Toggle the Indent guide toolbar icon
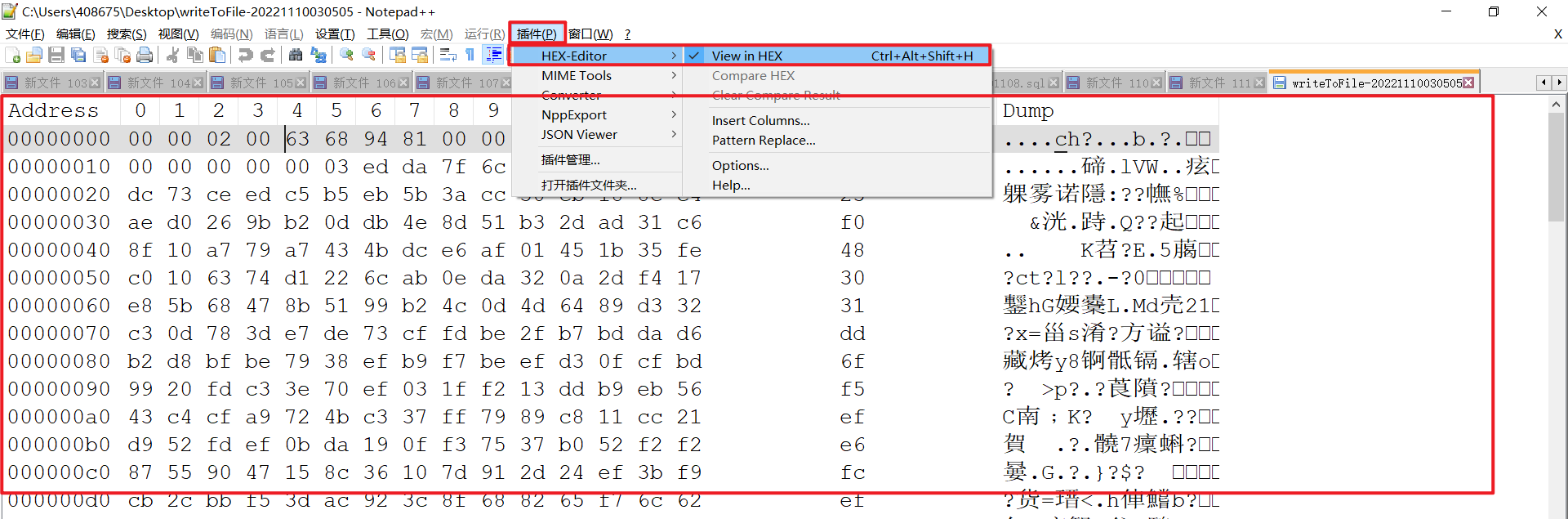 click(x=493, y=55)
